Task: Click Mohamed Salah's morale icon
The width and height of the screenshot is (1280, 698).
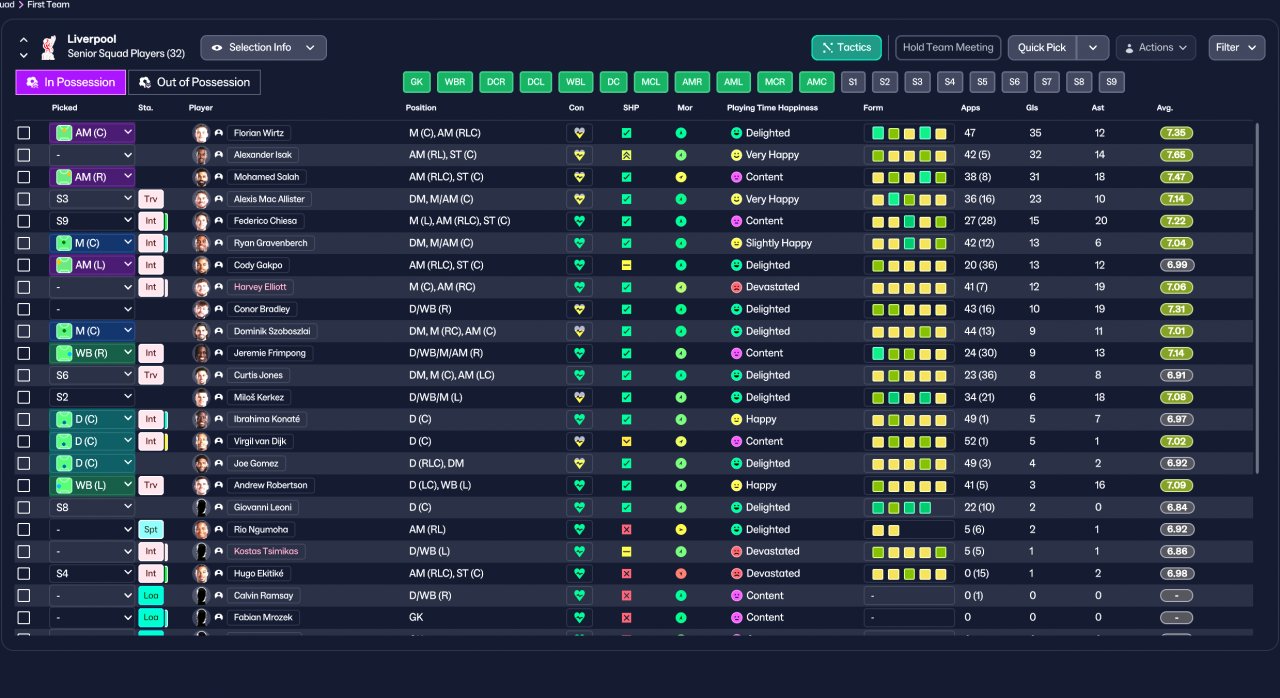Action: point(681,177)
